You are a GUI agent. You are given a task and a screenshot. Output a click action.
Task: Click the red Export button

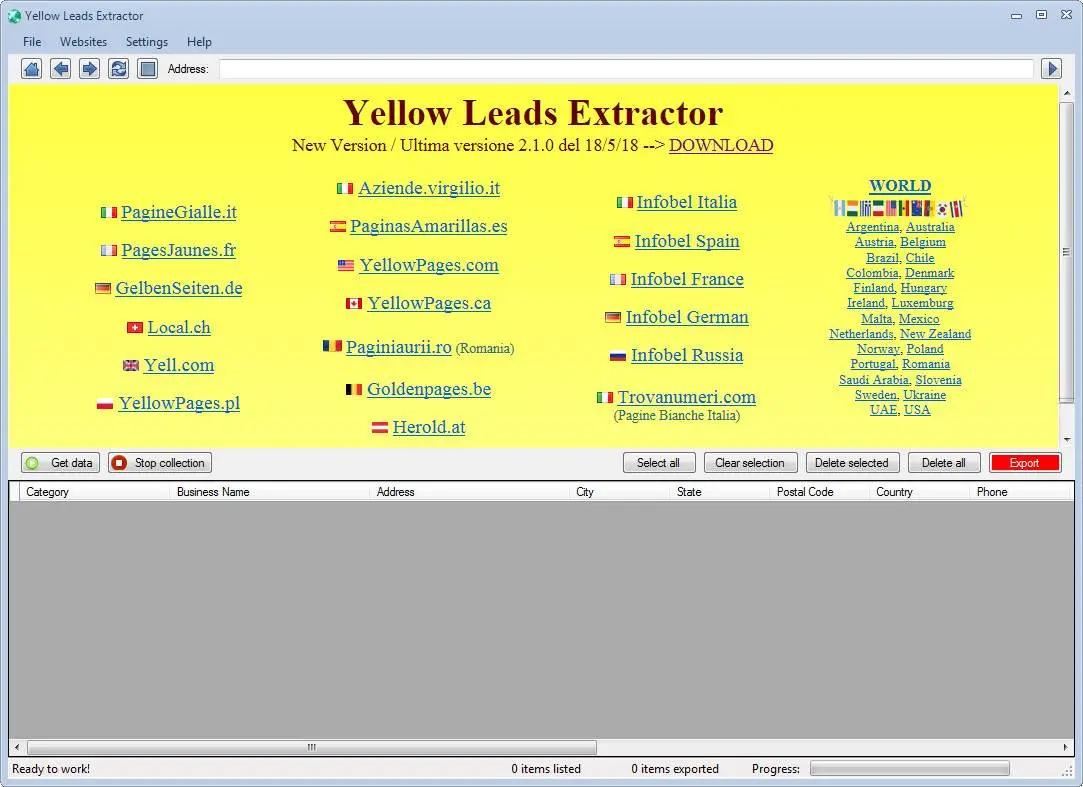pyautogui.click(x=1024, y=463)
